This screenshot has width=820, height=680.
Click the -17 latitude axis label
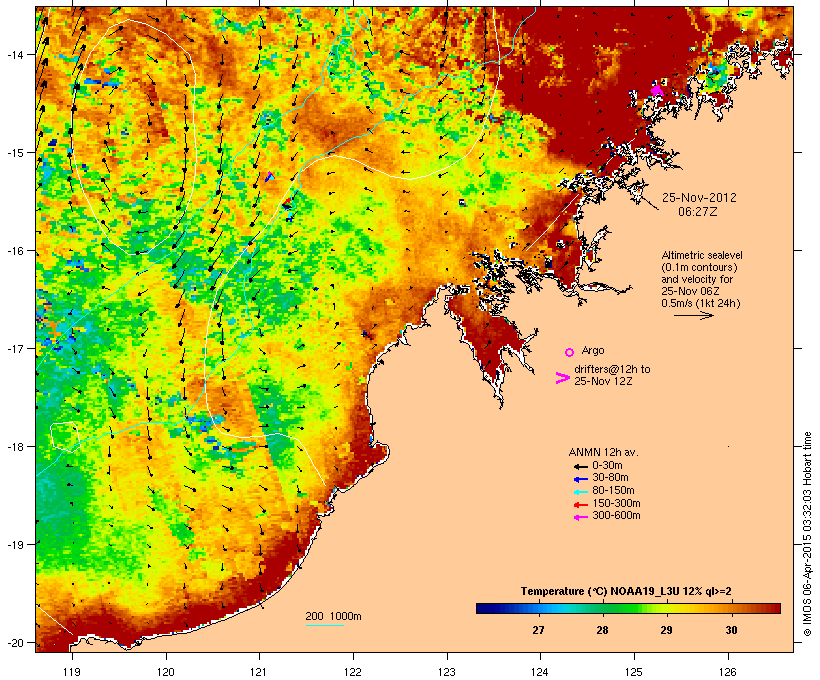point(13,348)
